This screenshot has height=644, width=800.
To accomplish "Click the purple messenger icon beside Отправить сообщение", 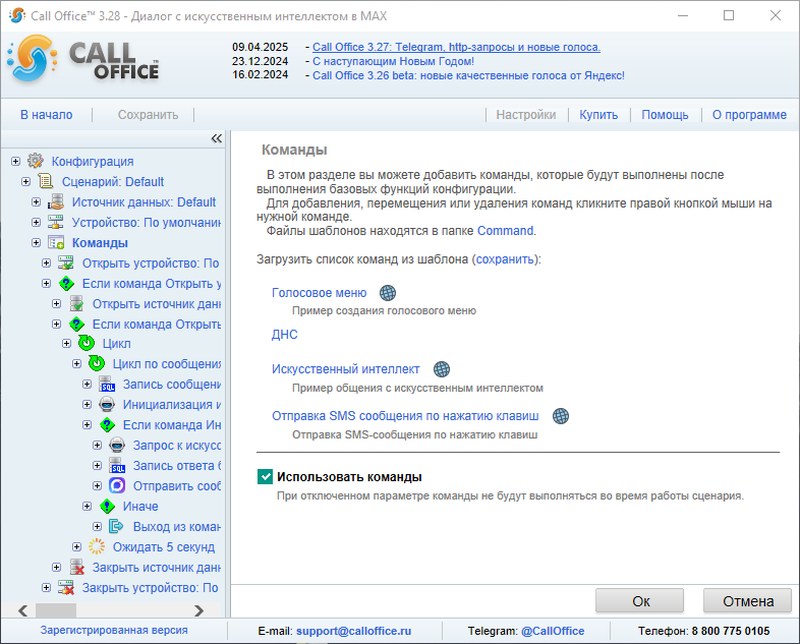I will (117, 485).
